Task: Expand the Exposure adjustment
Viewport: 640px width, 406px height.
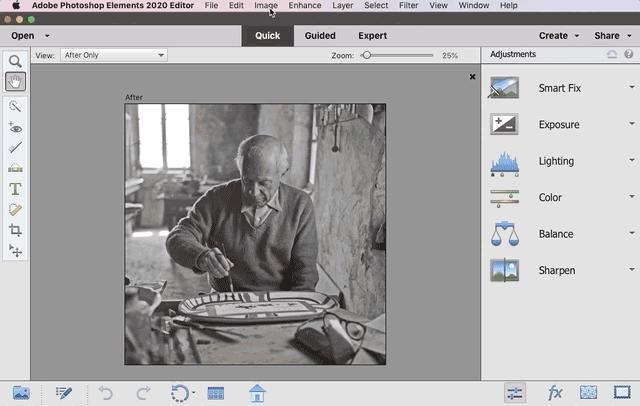Action: coord(631,123)
